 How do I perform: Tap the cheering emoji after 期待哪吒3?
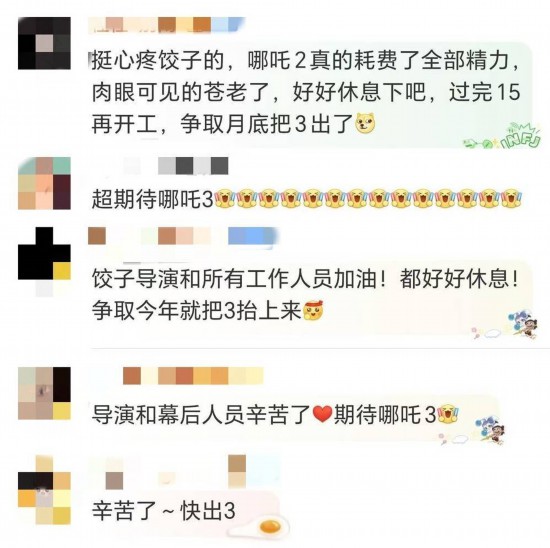[448, 414]
